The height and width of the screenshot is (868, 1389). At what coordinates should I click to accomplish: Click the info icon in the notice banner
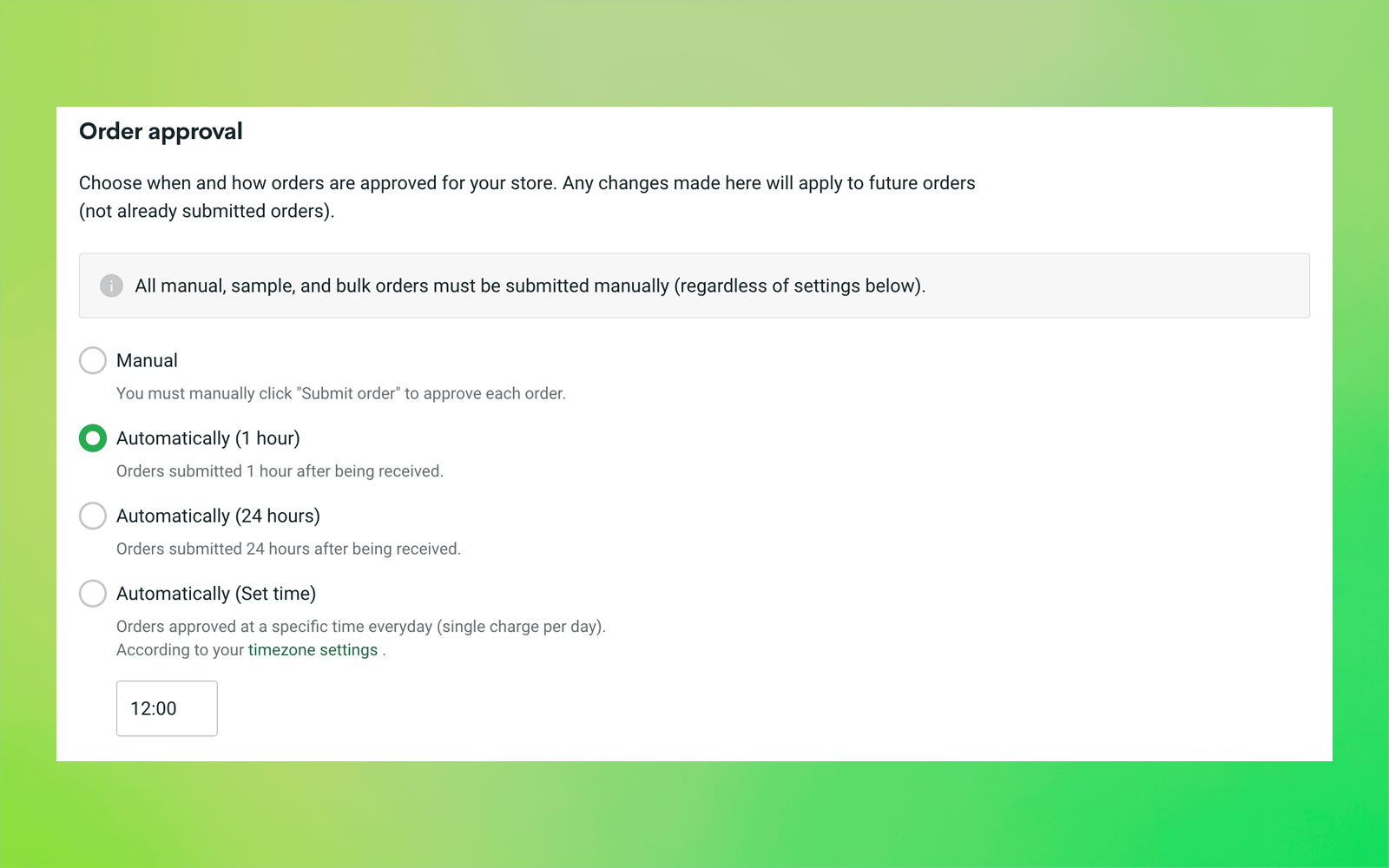point(111,285)
